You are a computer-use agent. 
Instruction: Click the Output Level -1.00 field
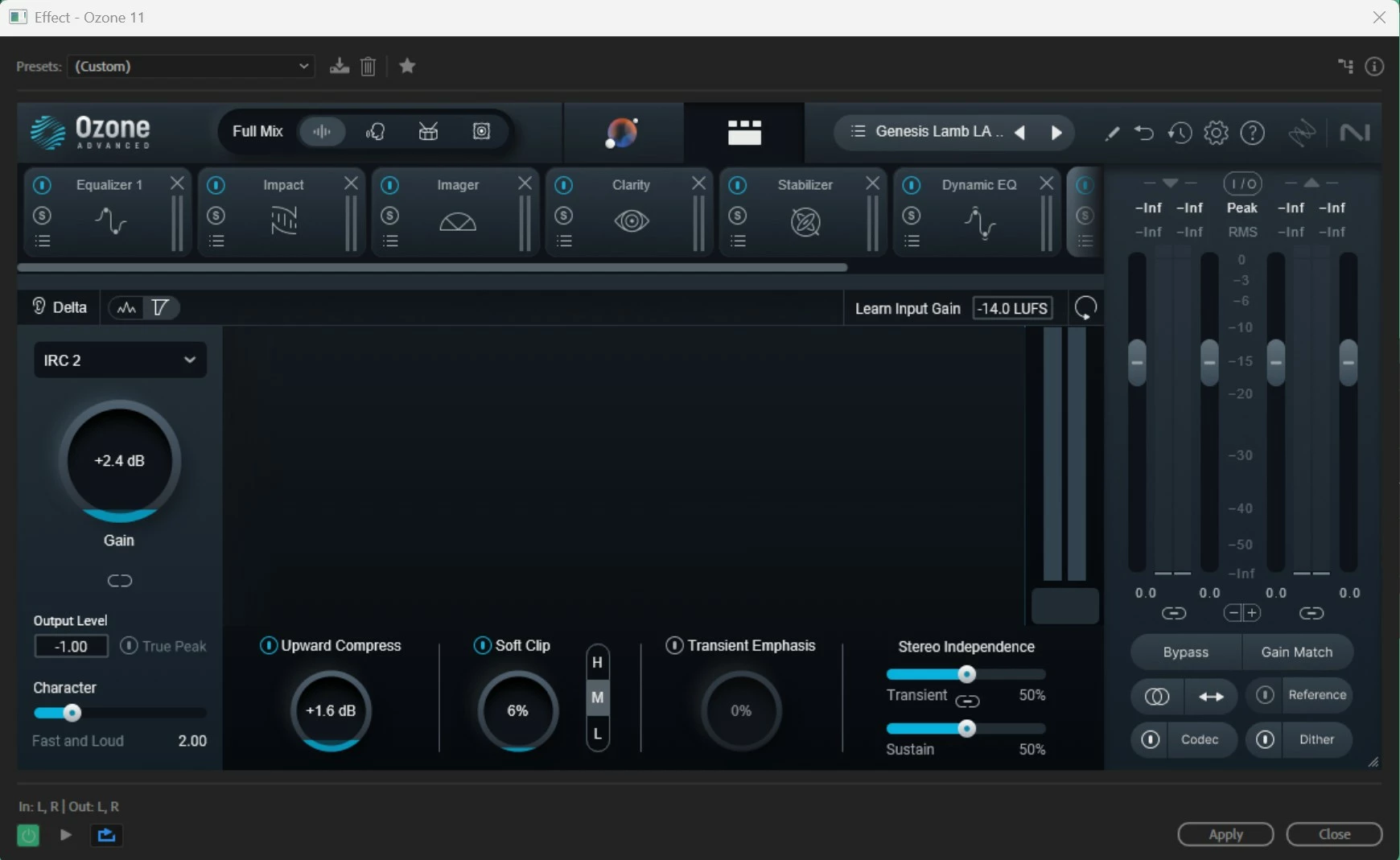tap(71, 646)
